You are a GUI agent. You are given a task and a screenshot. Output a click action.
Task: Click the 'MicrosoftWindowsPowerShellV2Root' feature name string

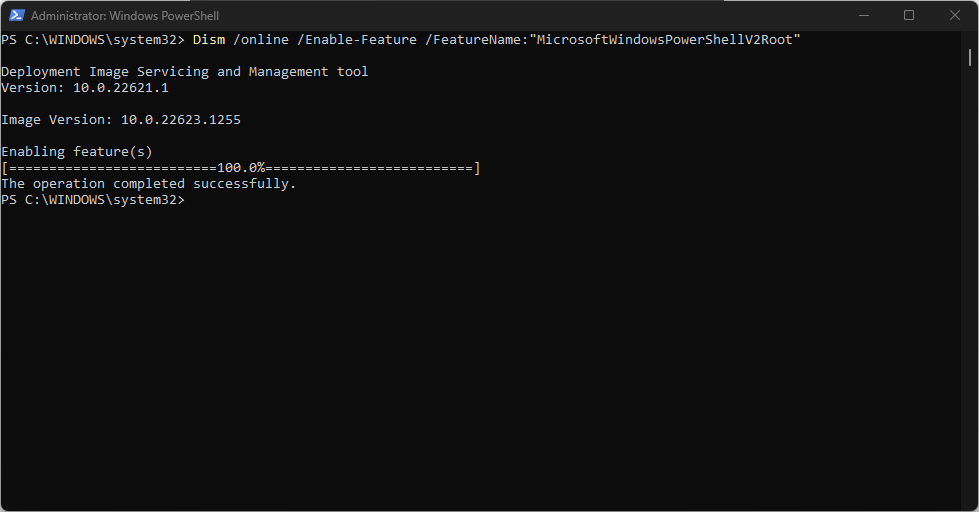[665, 40]
